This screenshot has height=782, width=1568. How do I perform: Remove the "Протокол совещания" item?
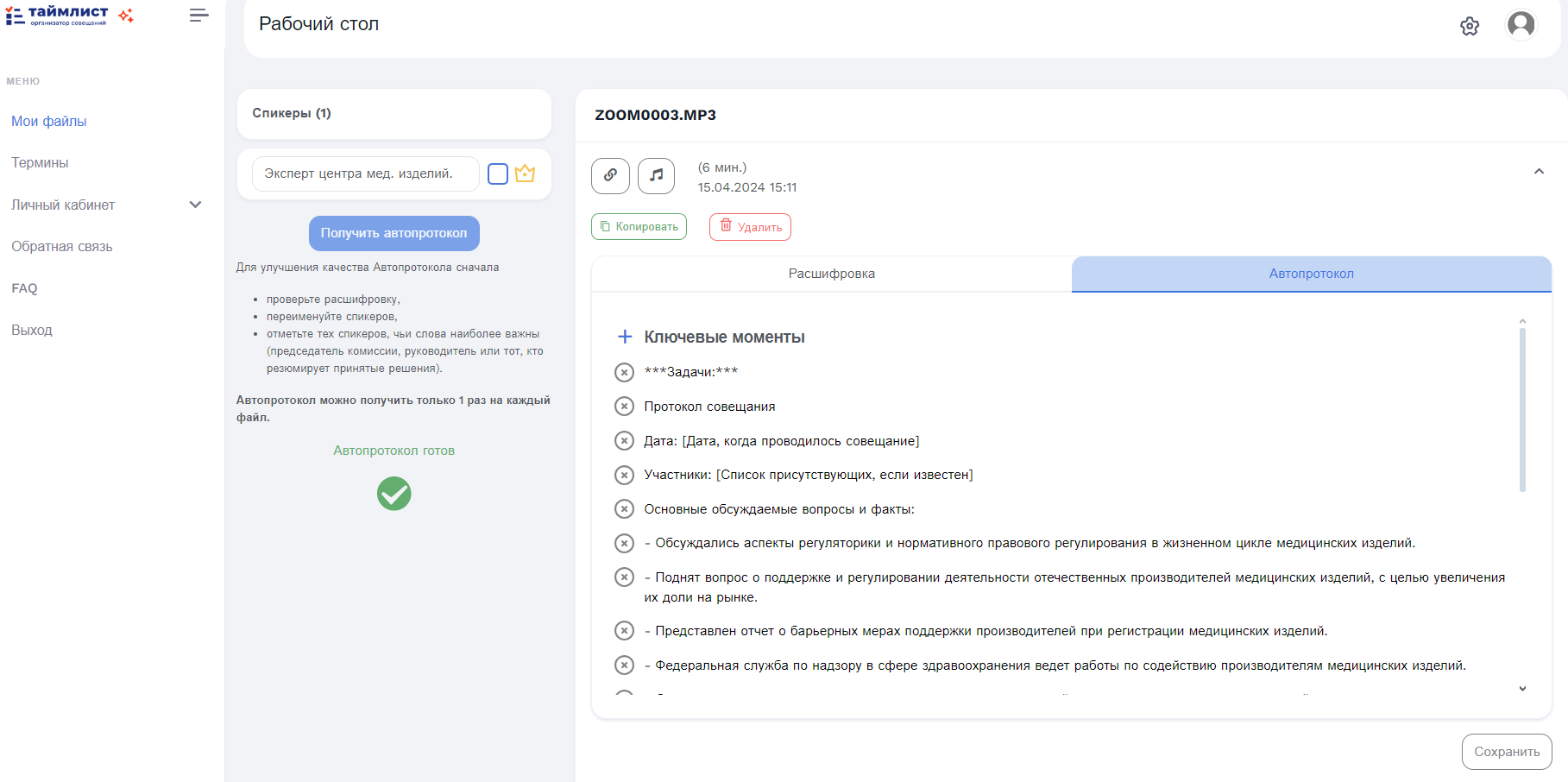pos(624,407)
